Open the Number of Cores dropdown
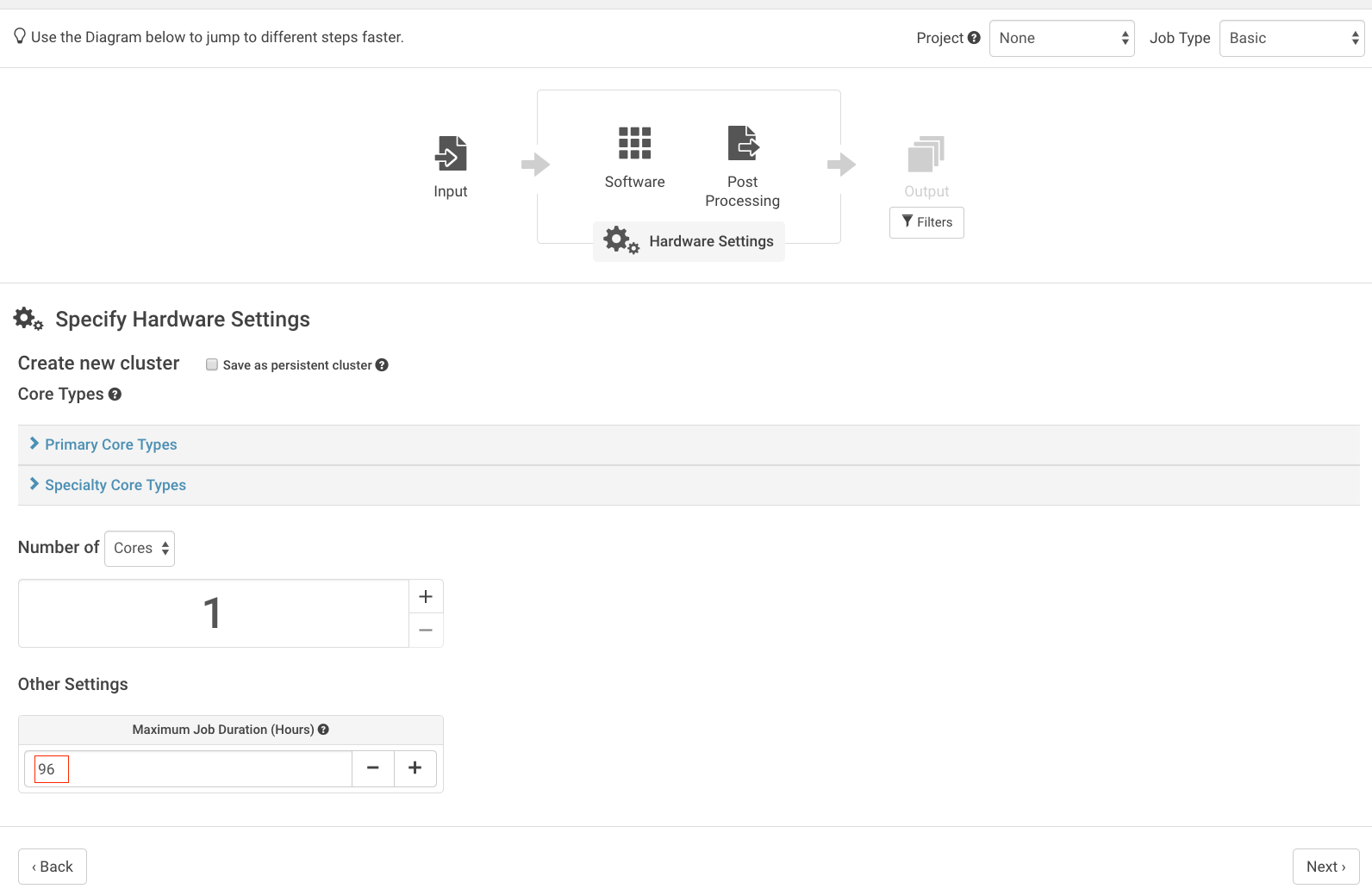Image resolution: width=1372 pixels, height=895 pixels. [x=140, y=549]
